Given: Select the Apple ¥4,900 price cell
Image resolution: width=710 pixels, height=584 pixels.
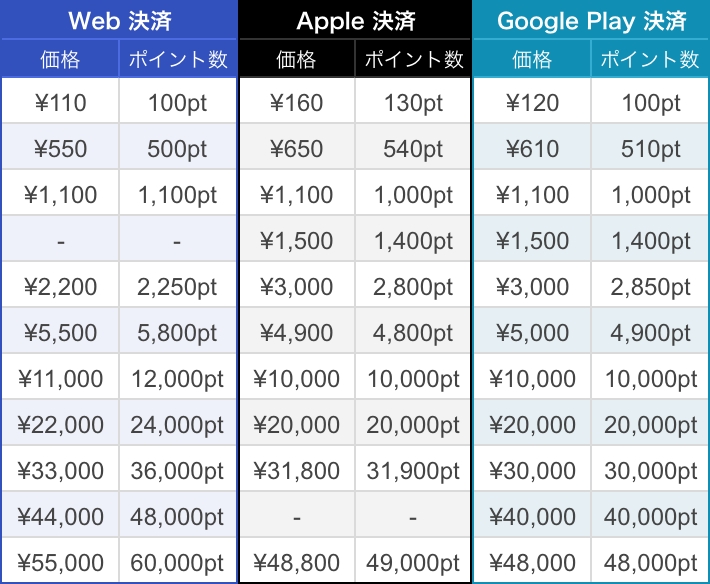Looking at the screenshot, I should tap(297, 330).
